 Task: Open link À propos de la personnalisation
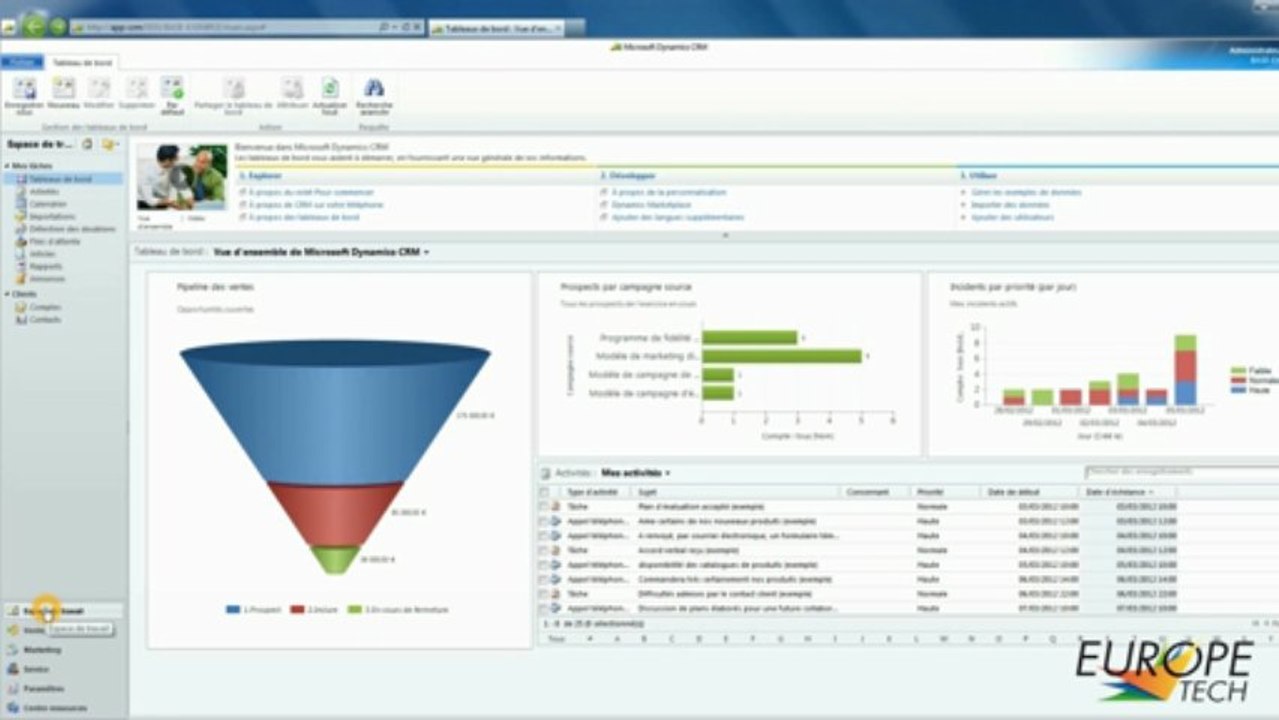coord(668,192)
